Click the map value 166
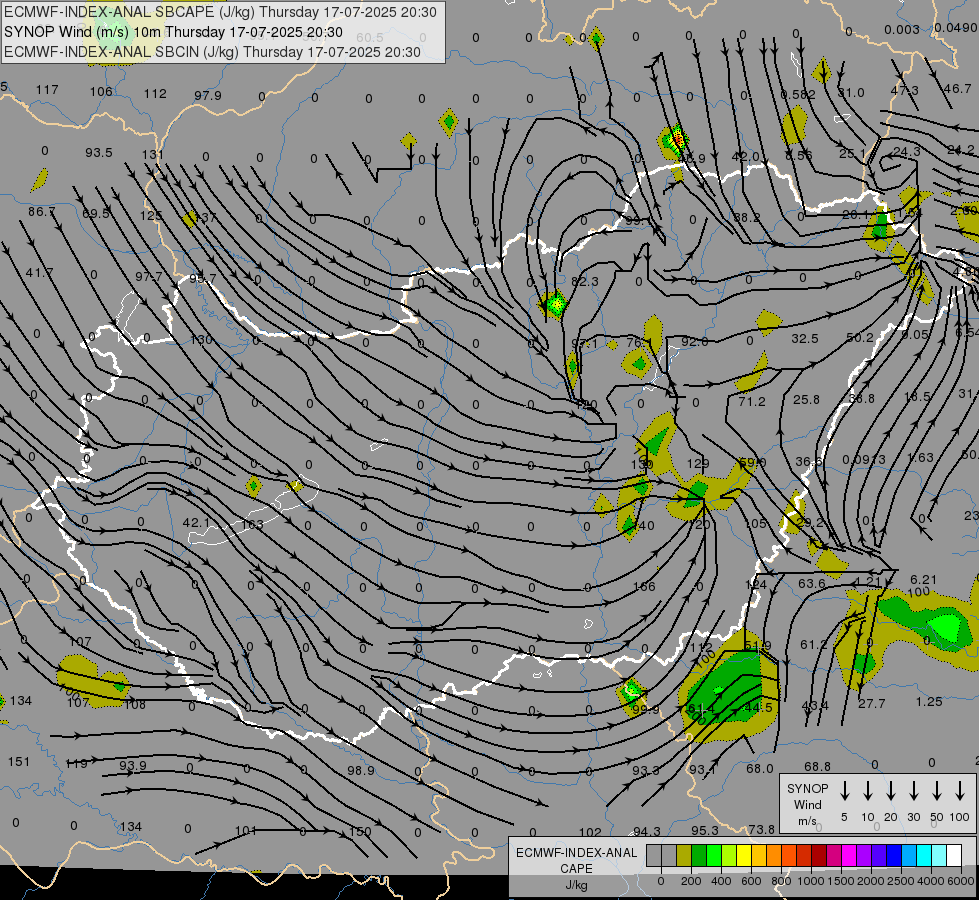This screenshot has width=979, height=900. point(644,586)
